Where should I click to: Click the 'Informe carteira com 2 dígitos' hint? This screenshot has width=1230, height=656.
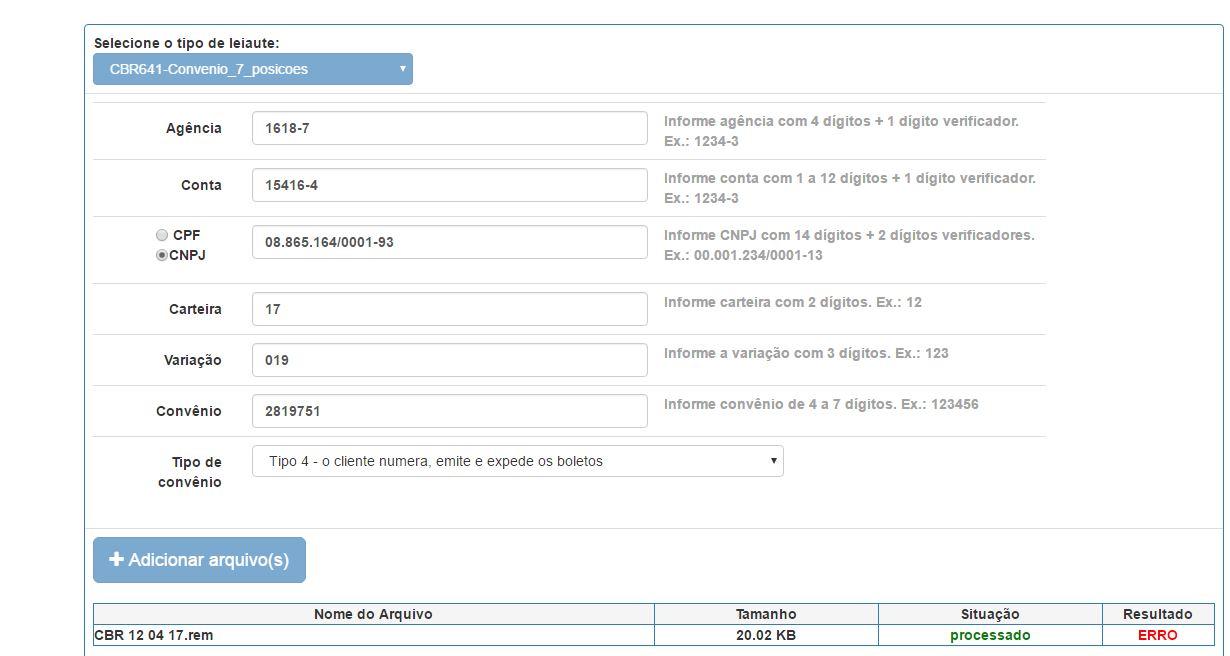click(x=793, y=302)
